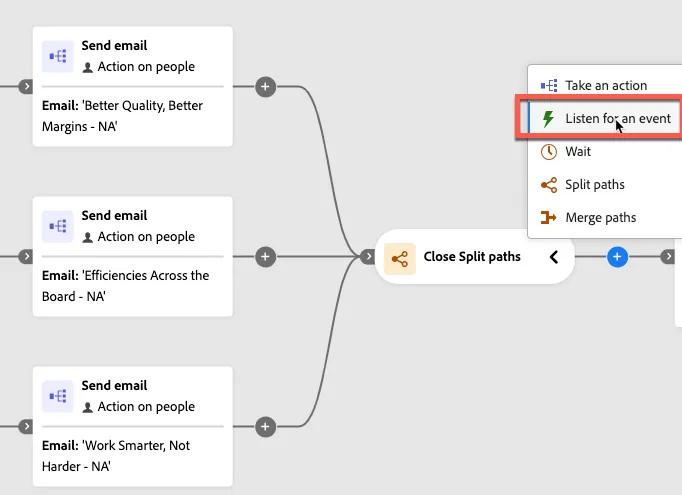The image size is (682, 495).
Task: Click person icon on 'Work Smarter, Not Harder' card
Action: coord(87,408)
